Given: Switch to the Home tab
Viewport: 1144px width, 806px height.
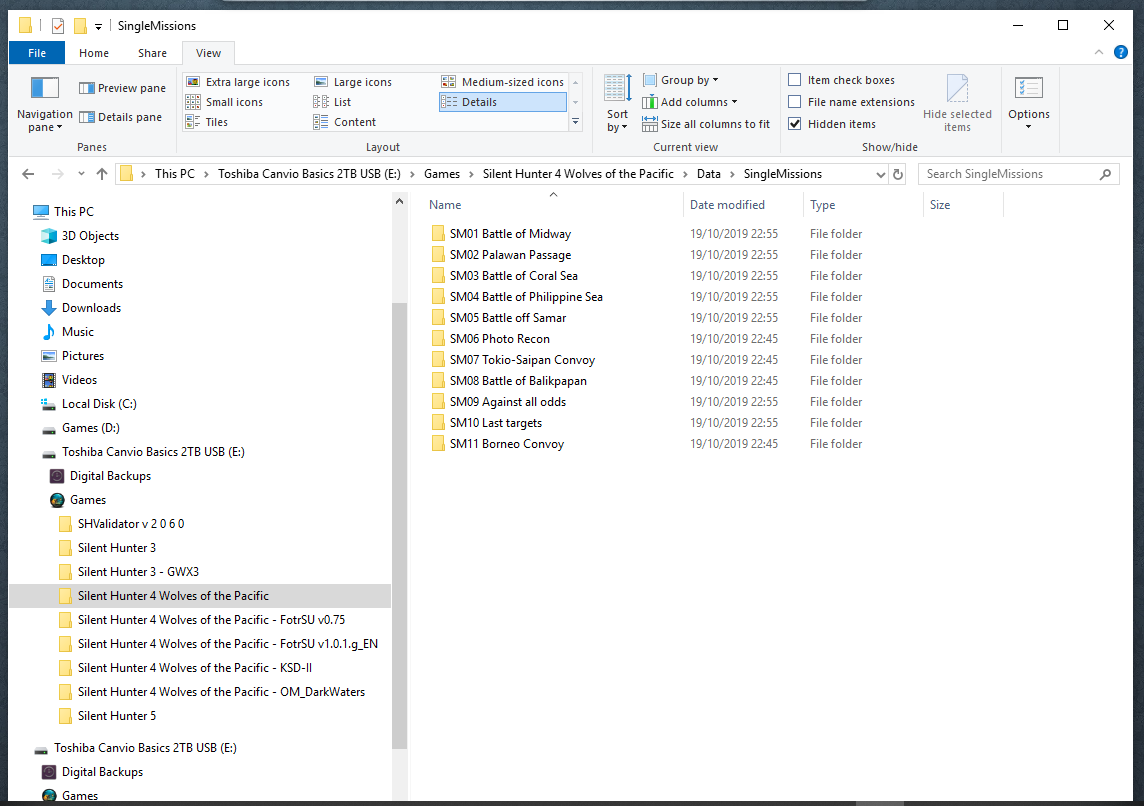Looking at the screenshot, I should pos(94,53).
